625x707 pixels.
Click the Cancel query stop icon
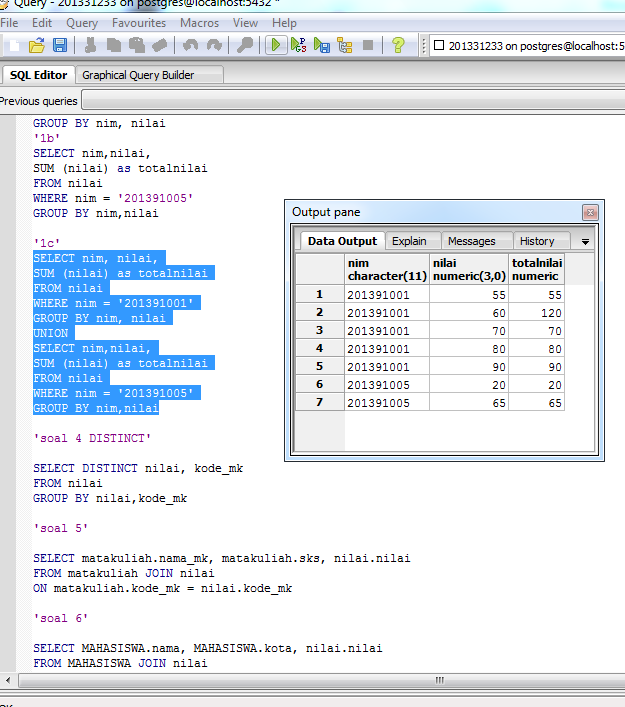click(368, 46)
